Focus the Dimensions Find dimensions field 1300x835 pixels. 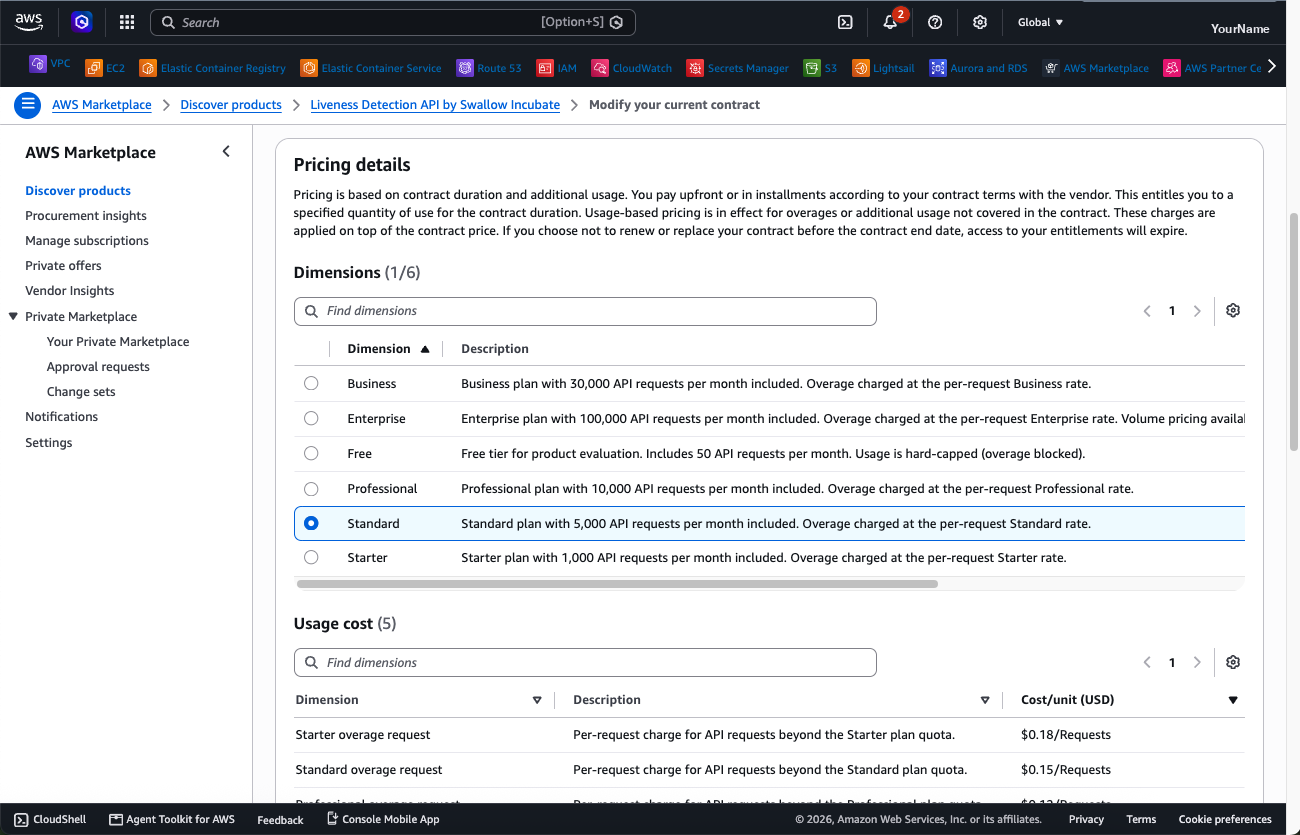pos(585,311)
